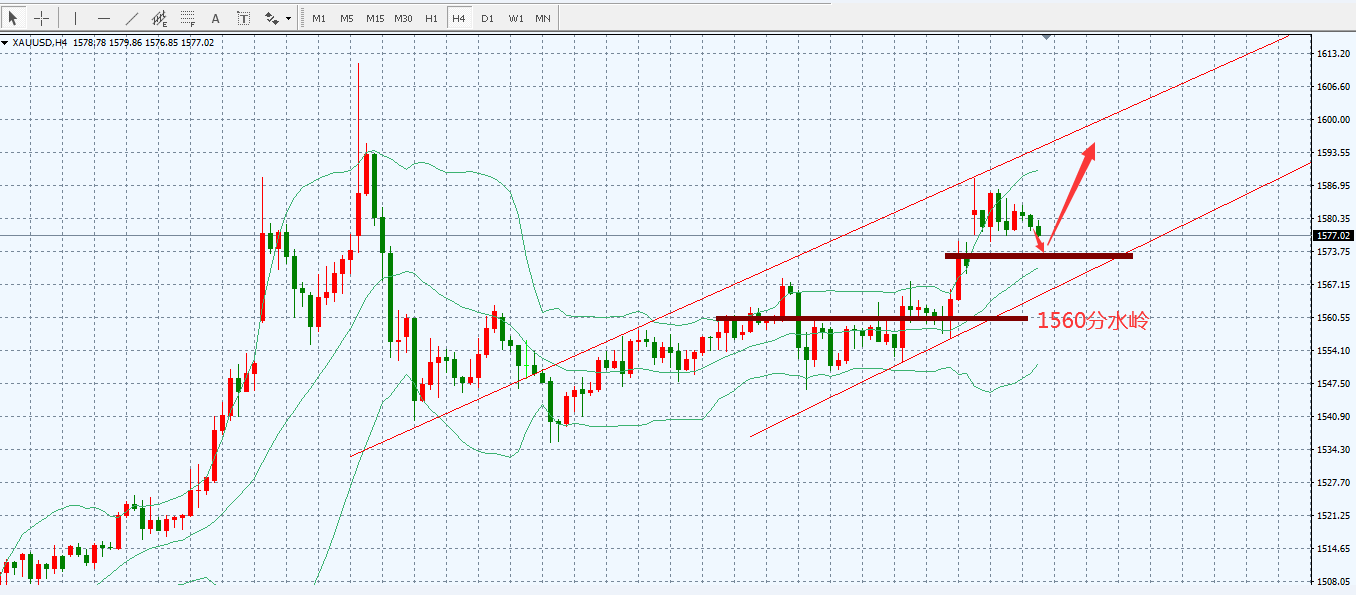Choose the Text Label tool

(x=244, y=18)
